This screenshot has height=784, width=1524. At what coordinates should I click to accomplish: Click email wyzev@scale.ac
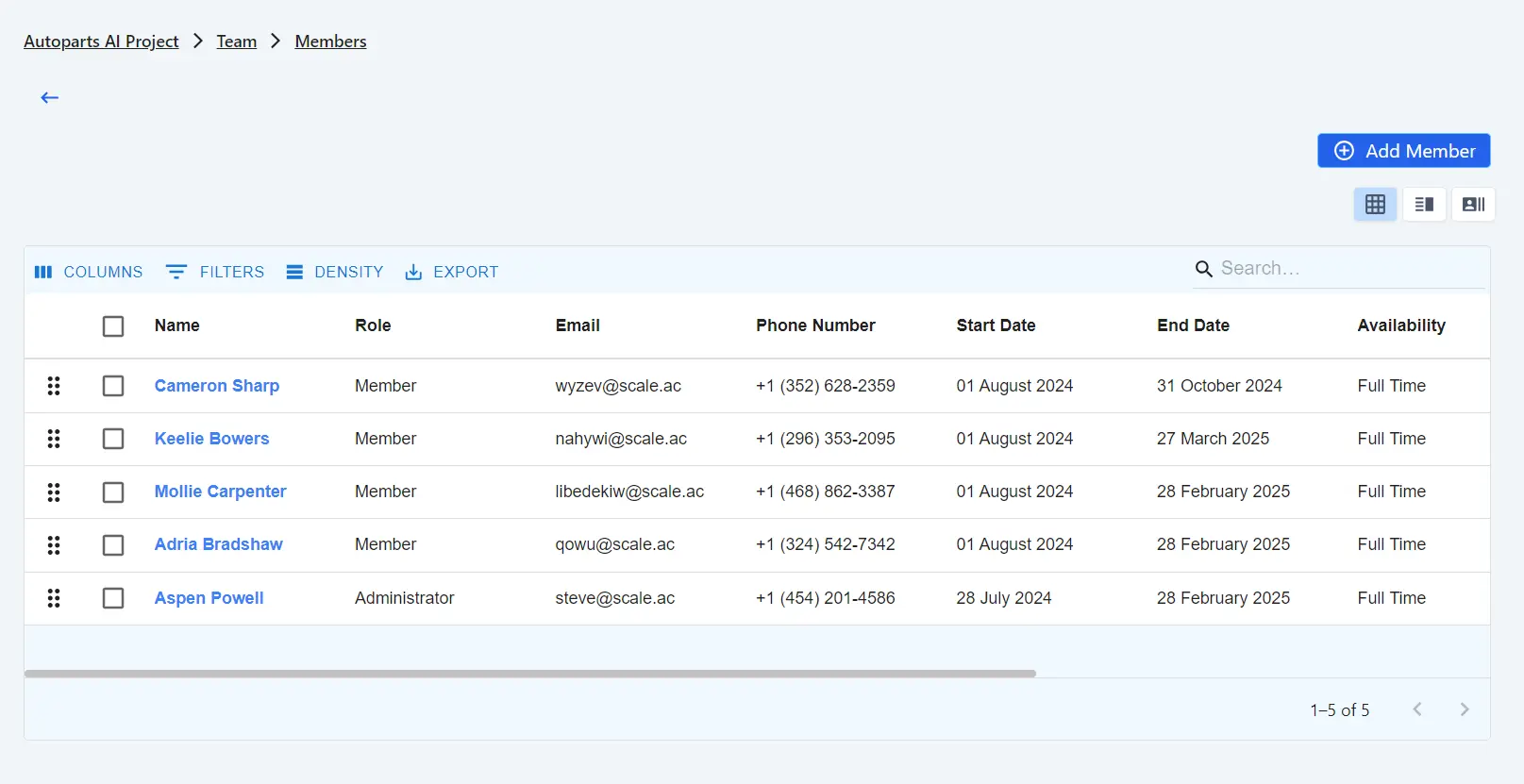click(618, 386)
